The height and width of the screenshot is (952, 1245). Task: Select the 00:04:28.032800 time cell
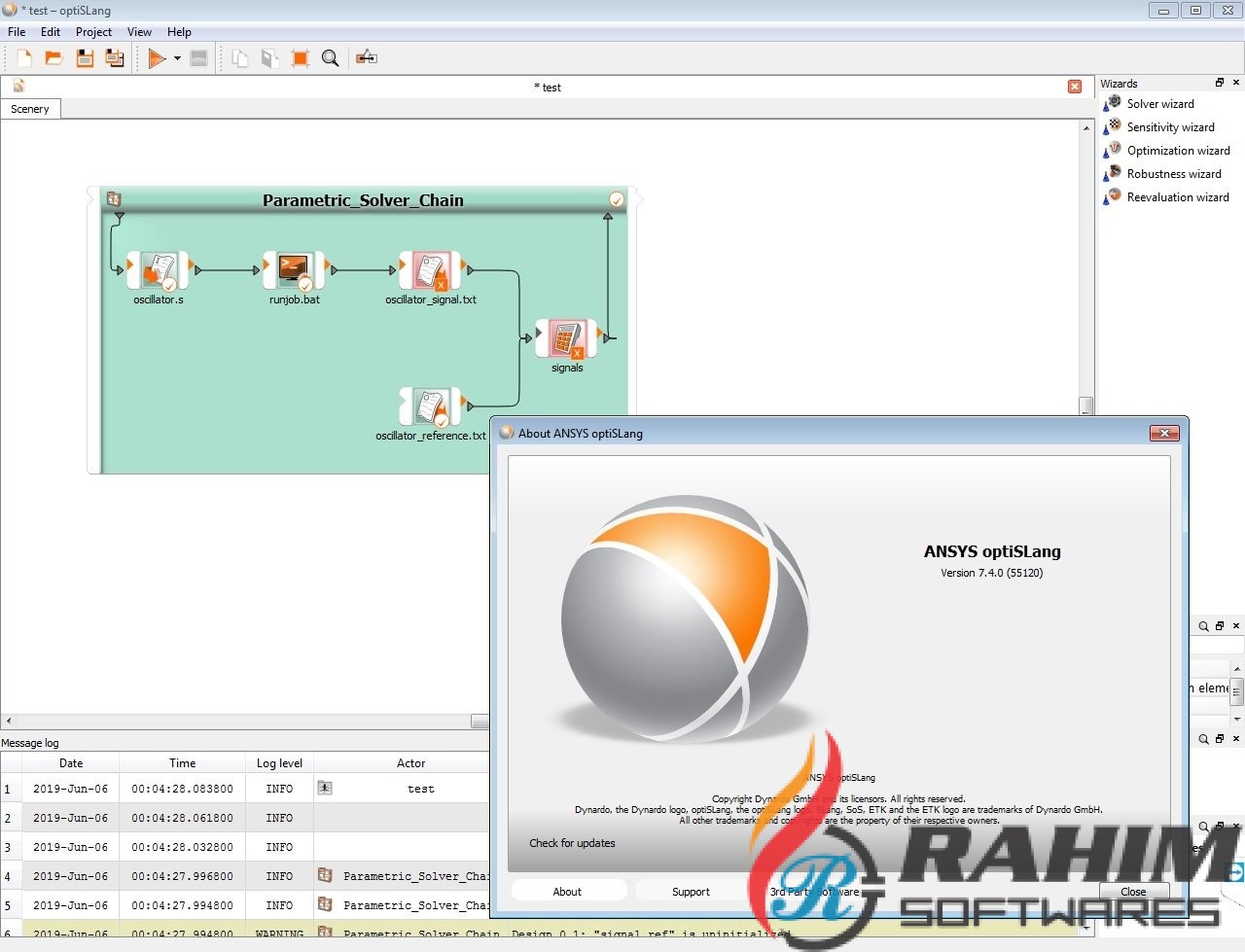182,847
